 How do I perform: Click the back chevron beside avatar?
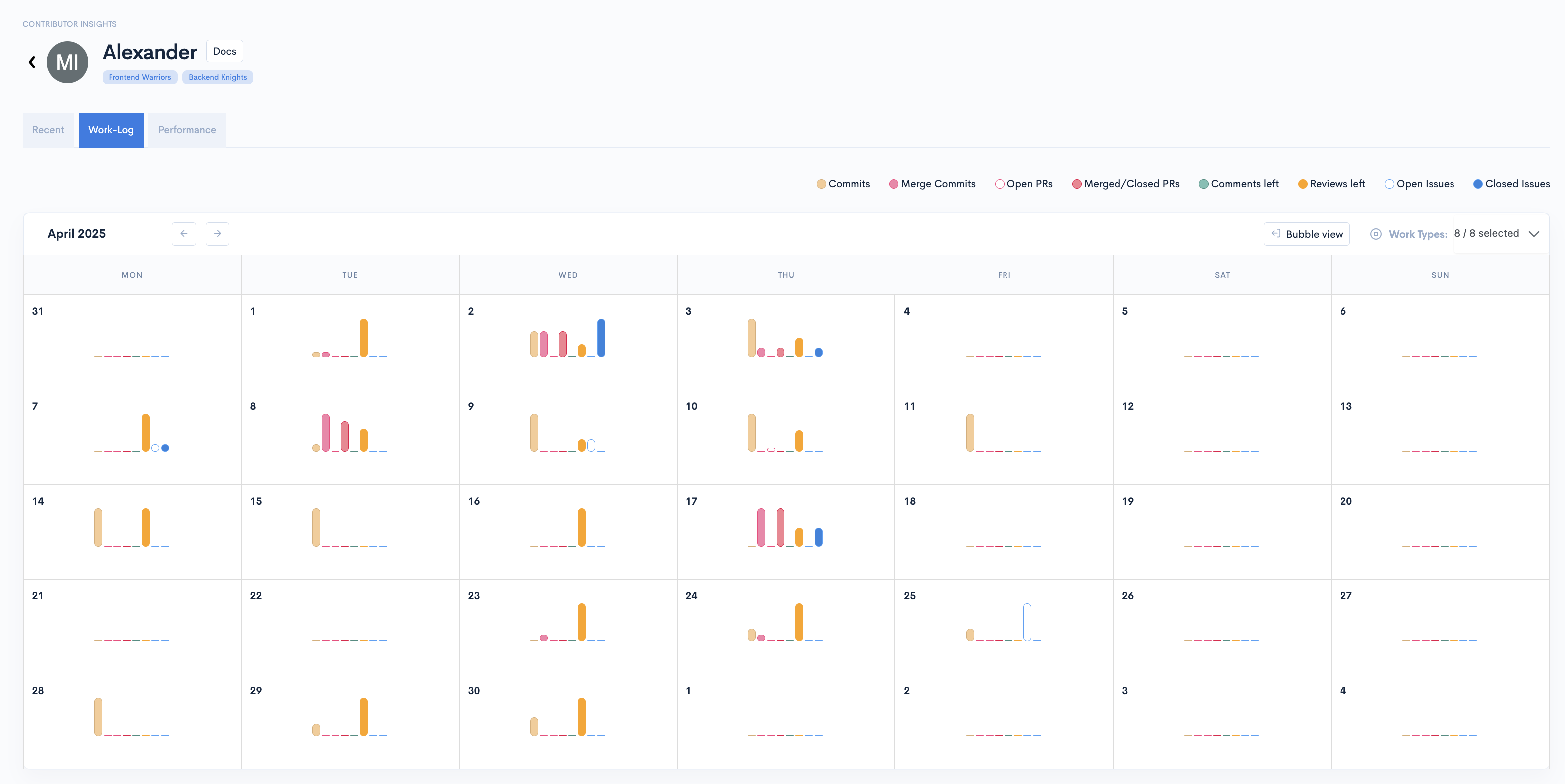coord(32,62)
